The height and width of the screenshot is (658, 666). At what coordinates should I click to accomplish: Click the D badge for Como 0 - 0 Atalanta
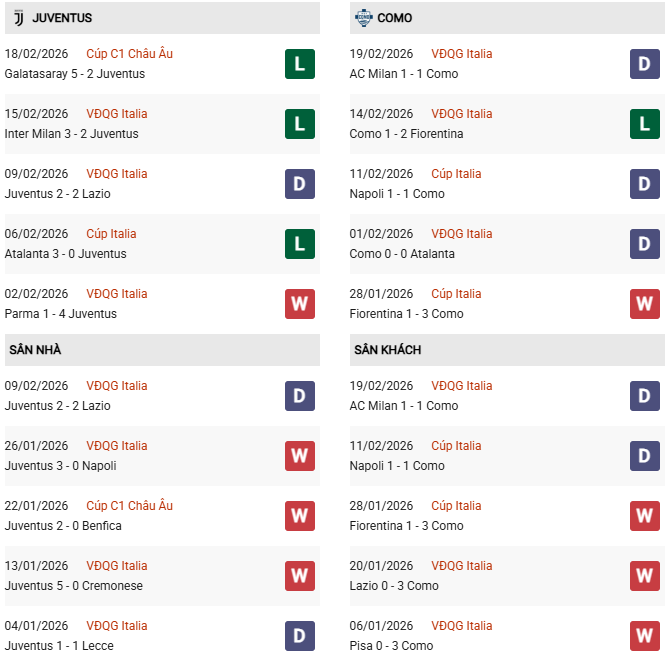point(645,244)
